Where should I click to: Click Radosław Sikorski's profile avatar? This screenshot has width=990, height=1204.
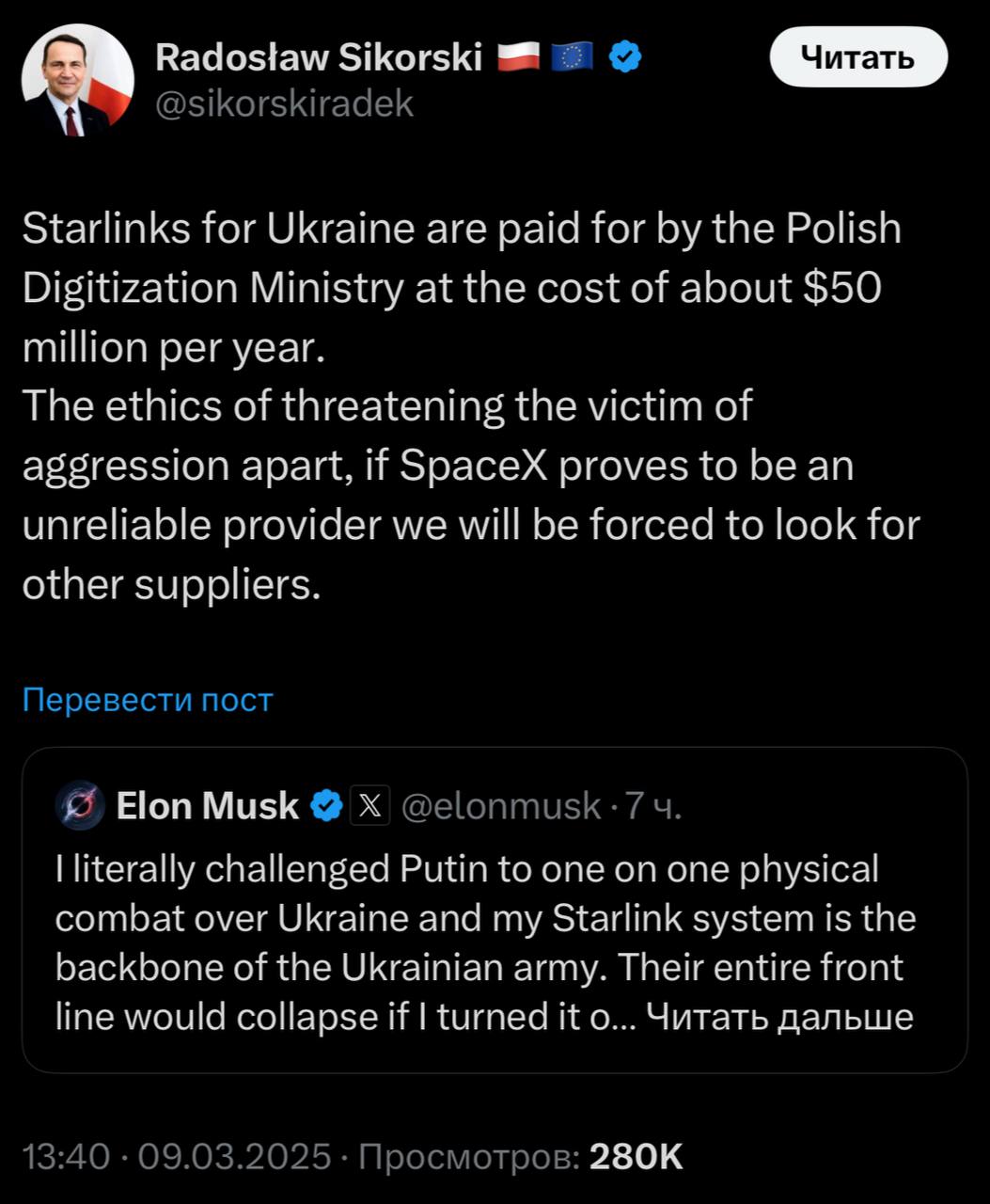click(x=77, y=80)
